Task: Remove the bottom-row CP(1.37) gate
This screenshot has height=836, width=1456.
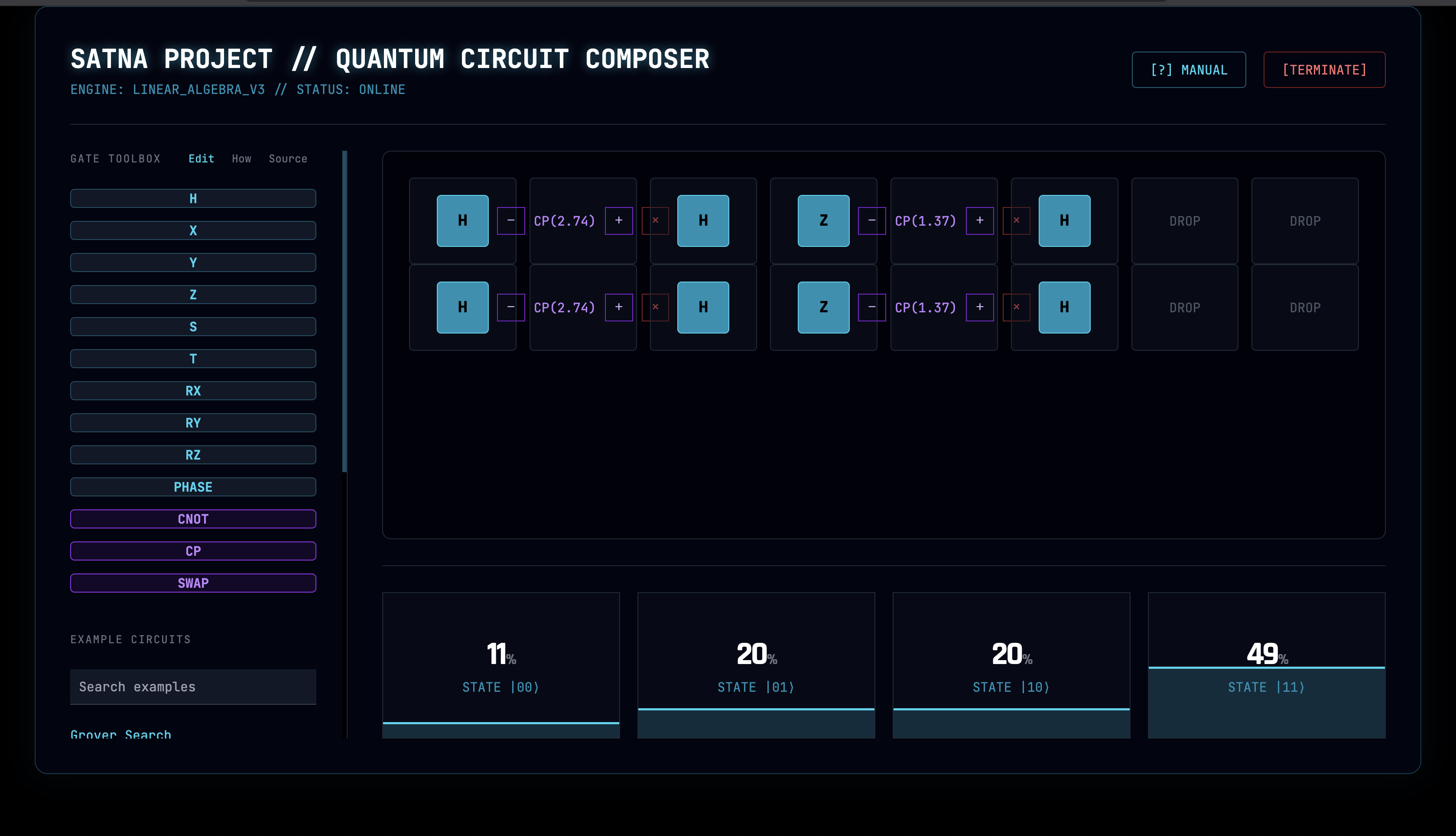Action: pos(1016,307)
